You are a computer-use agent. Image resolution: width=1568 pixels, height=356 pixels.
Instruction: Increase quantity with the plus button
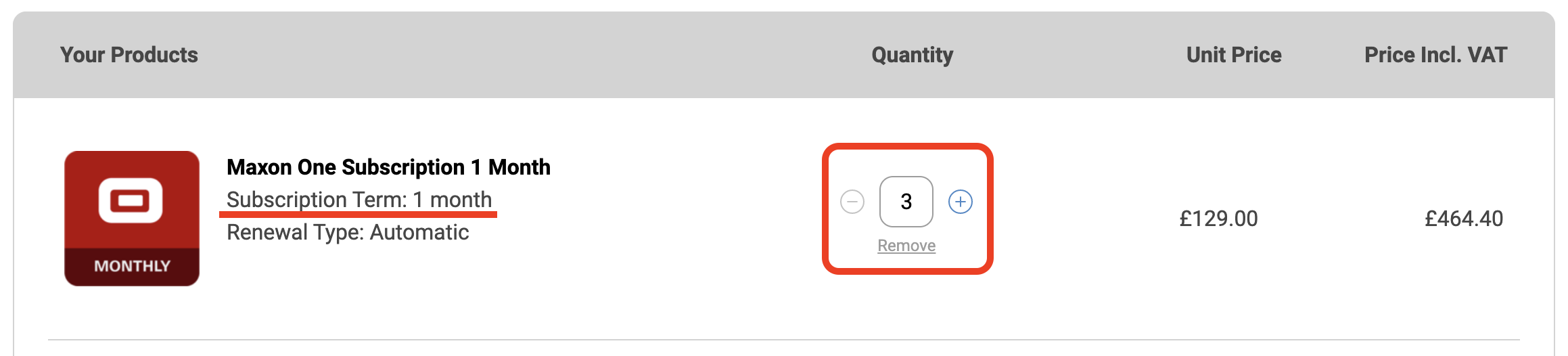961,202
